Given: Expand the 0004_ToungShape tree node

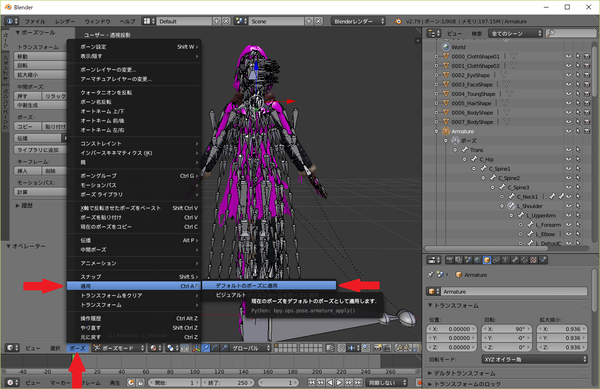Looking at the screenshot, I should point(437,94).
